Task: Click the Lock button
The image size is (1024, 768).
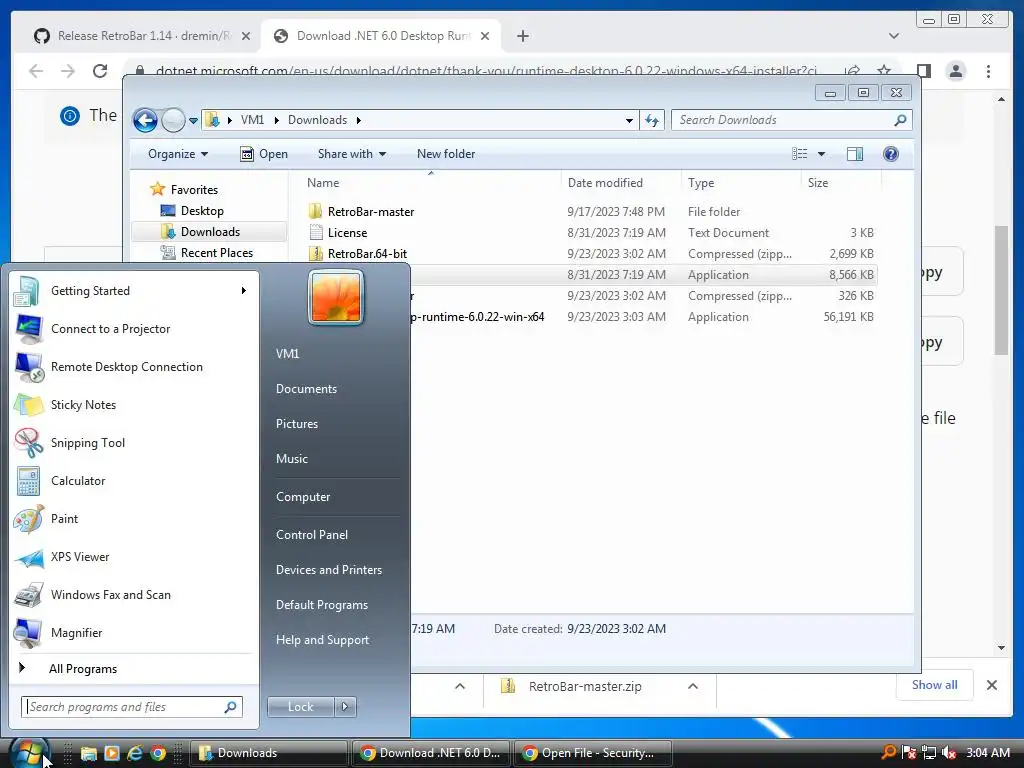Action: coord(300,707)
